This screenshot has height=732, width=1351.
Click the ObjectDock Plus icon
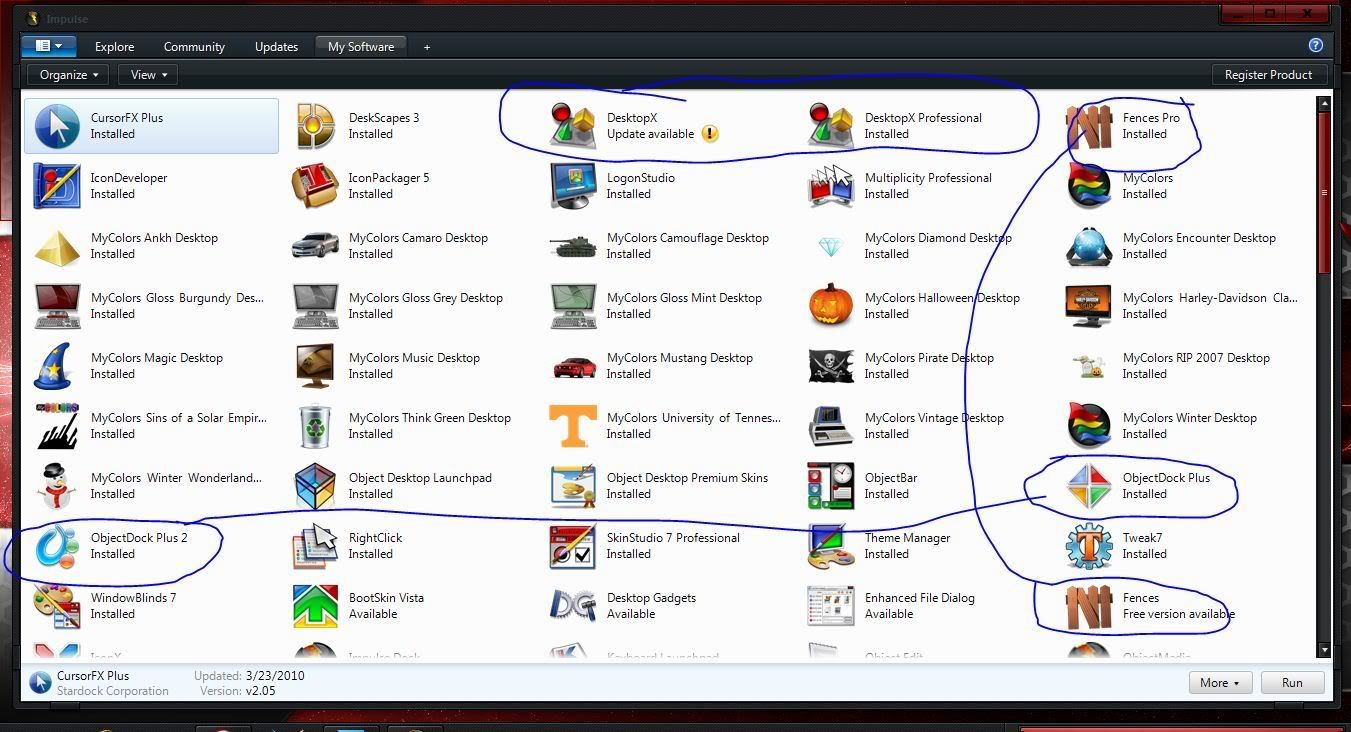(x=1089, y=486)
